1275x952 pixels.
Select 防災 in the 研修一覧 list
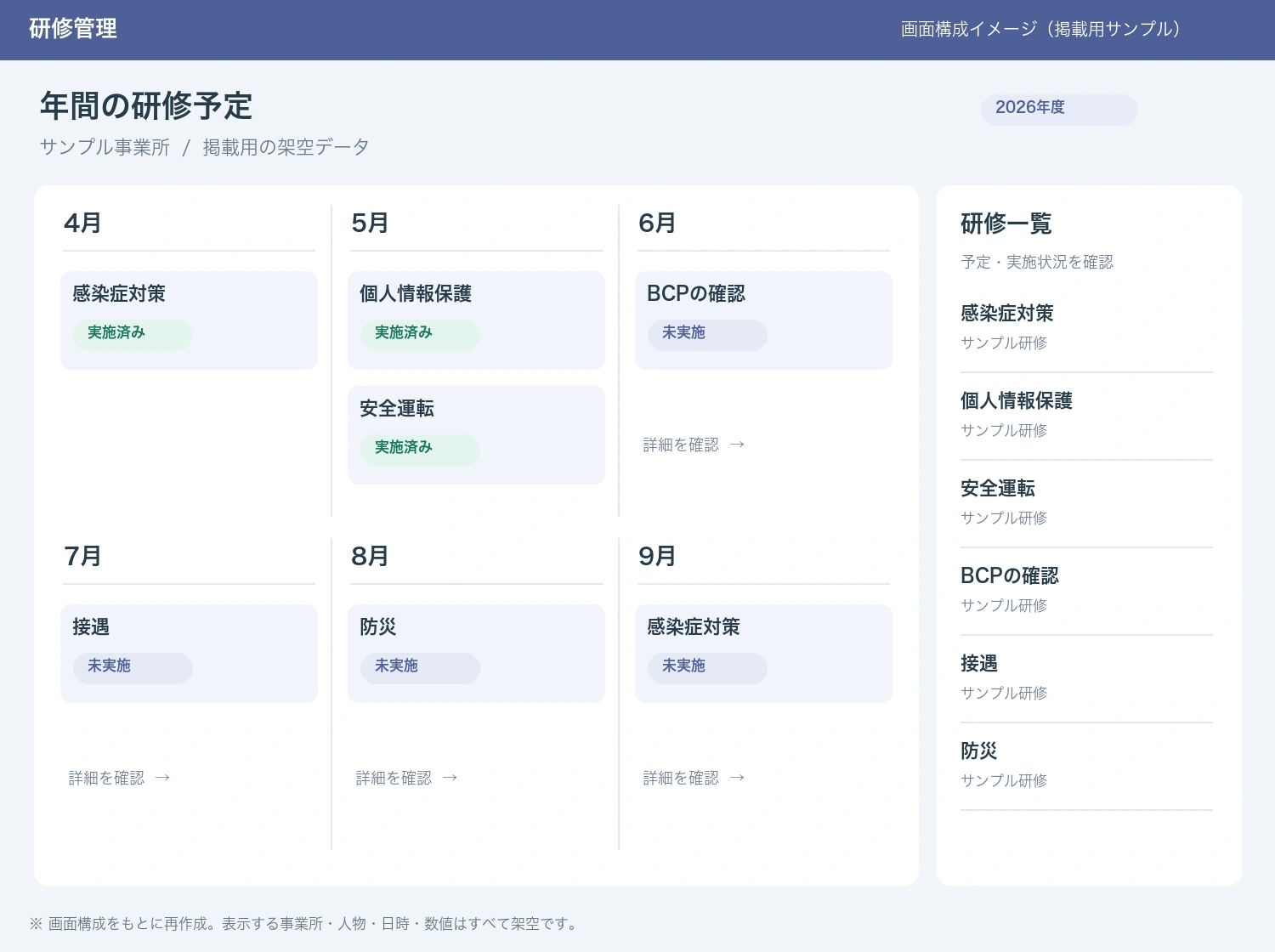tap(1086, 766)
